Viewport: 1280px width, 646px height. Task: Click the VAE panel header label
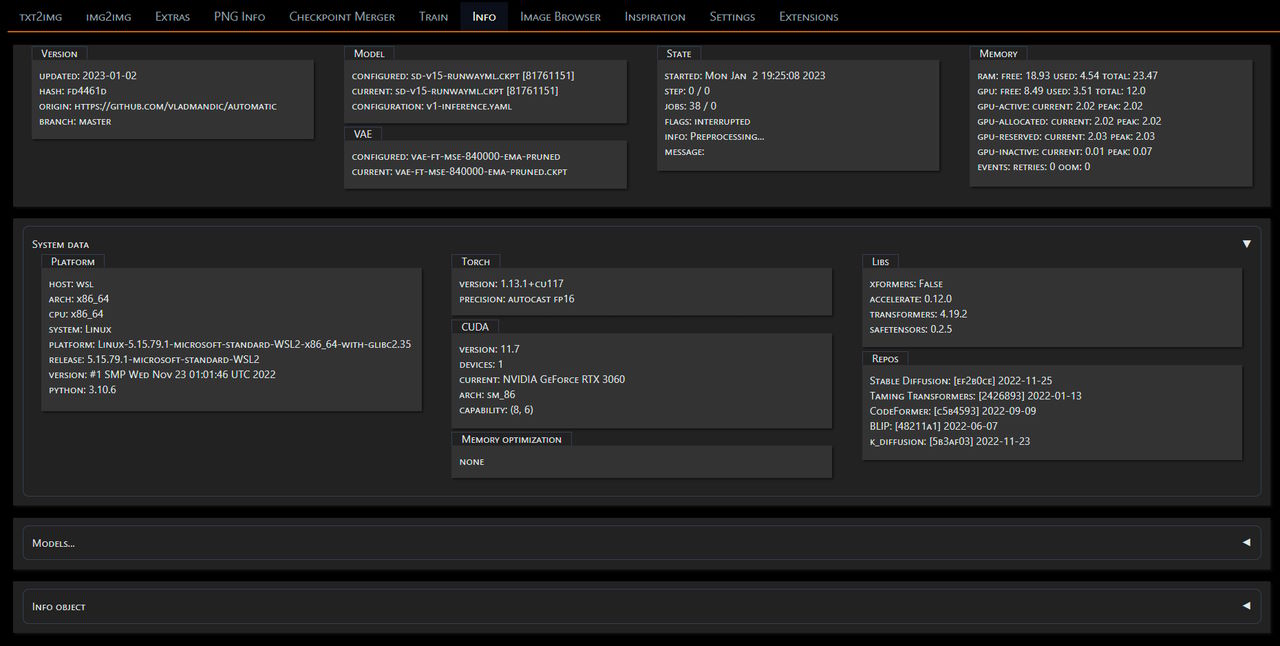coord(362,133)
